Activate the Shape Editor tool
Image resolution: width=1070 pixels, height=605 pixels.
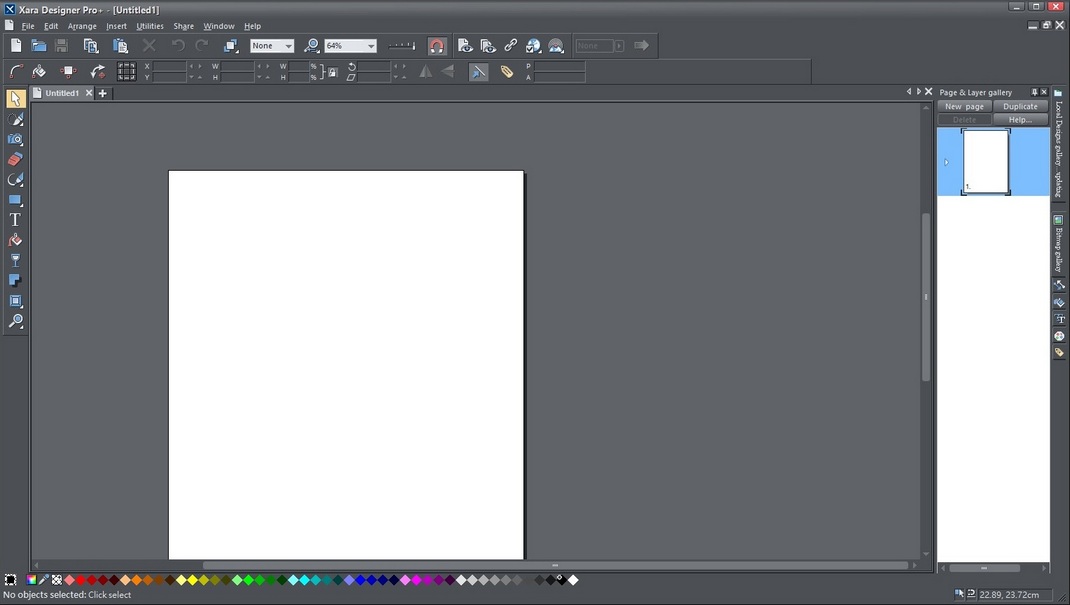[x=15, y=119]
